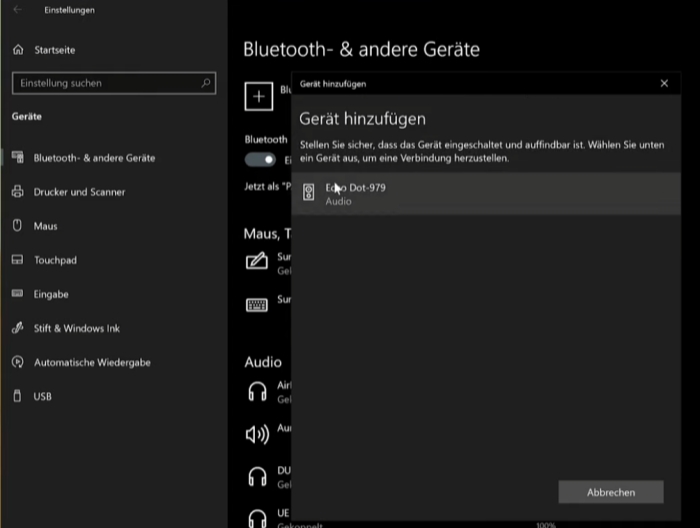Click the keyboard Eingabe icon in the sidebar

pos(17,293)
